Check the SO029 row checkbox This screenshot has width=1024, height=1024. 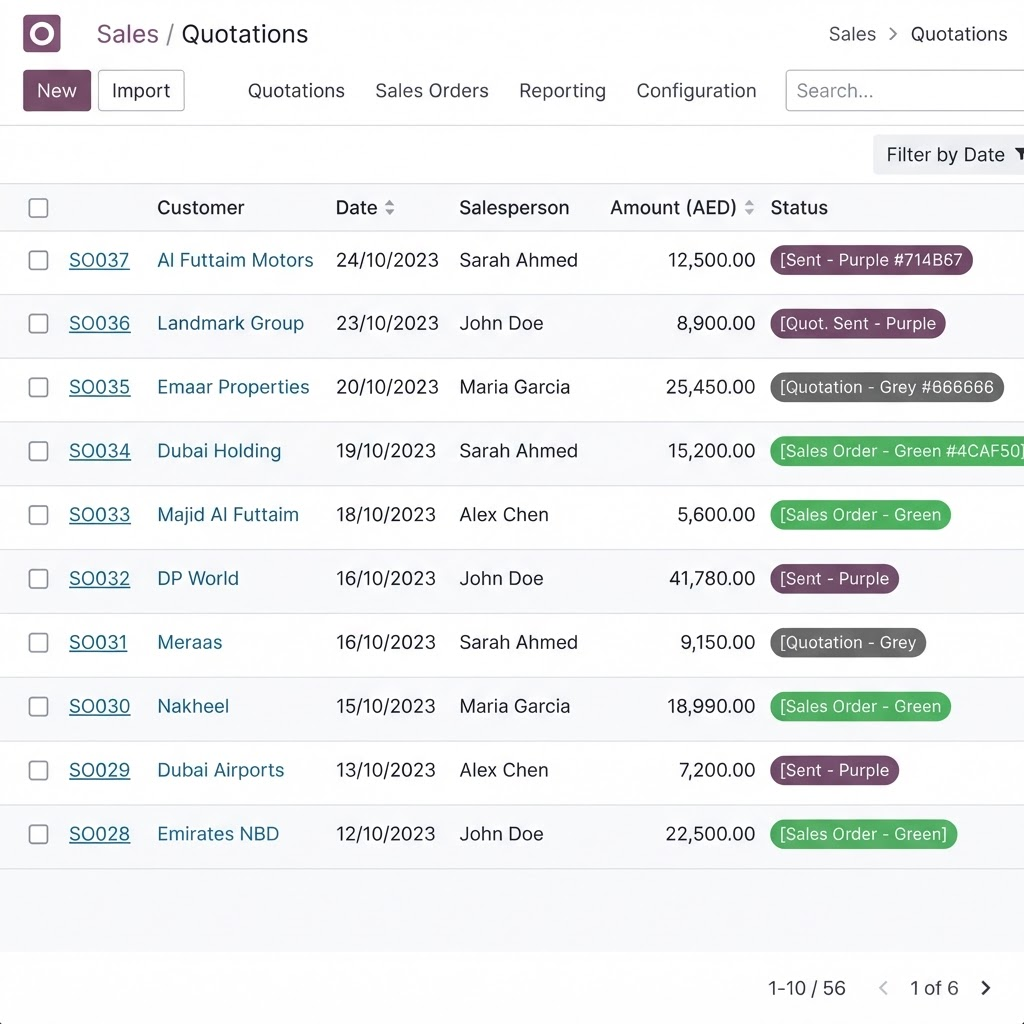[39, 771]
